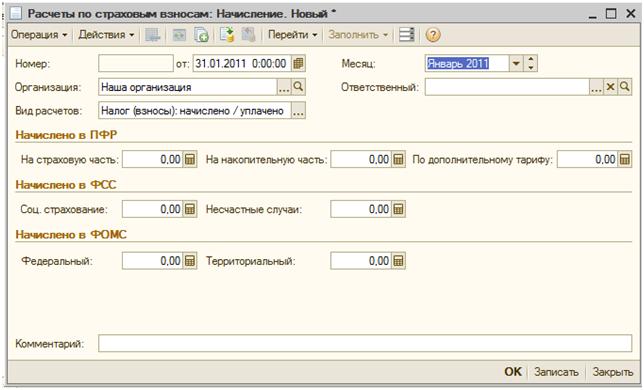Click the Закрыть button

click(612, 372)
